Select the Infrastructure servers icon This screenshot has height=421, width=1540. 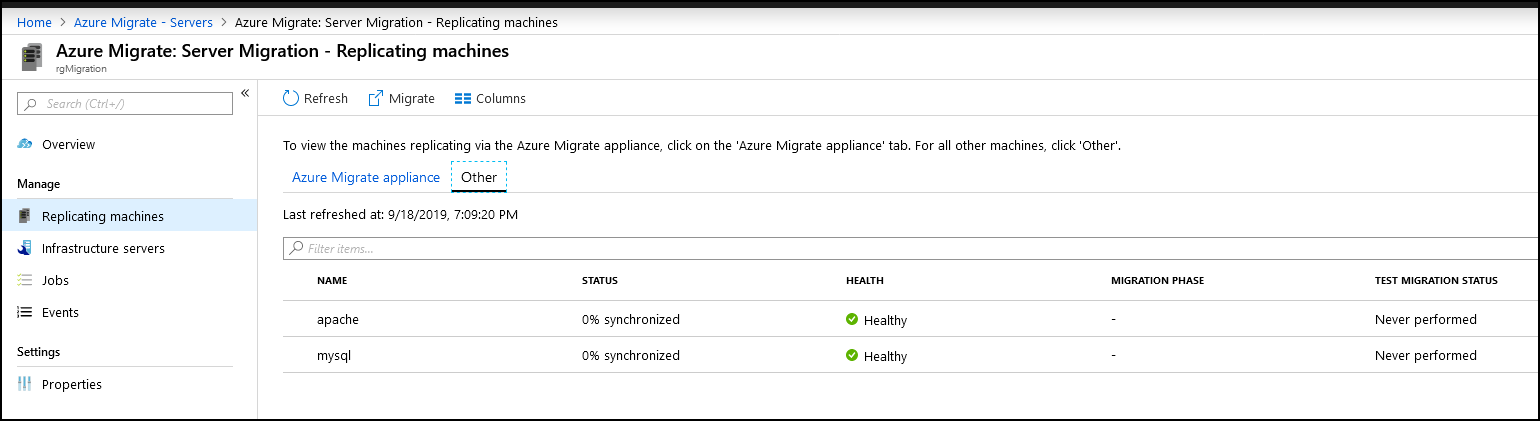(25, 248)
